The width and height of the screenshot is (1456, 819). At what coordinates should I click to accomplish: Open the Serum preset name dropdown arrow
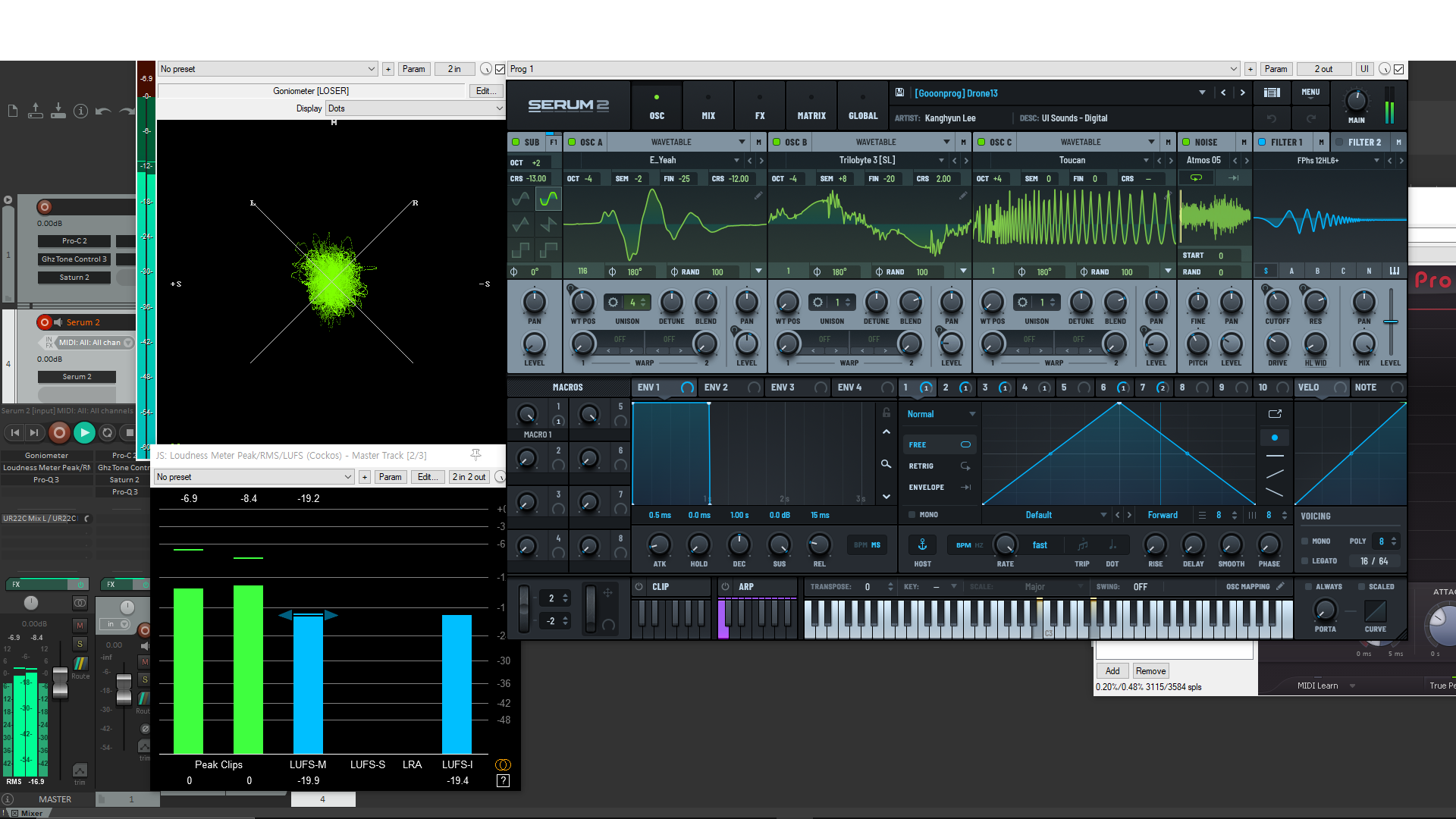1202,93
